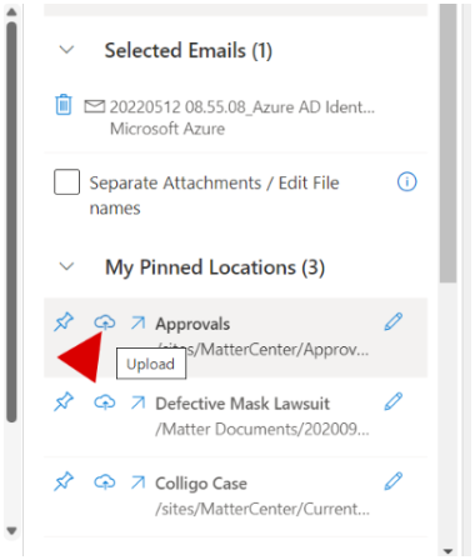Upload to Approvals using cloud icon
The image size is (475, 560).
coord(105,322)
